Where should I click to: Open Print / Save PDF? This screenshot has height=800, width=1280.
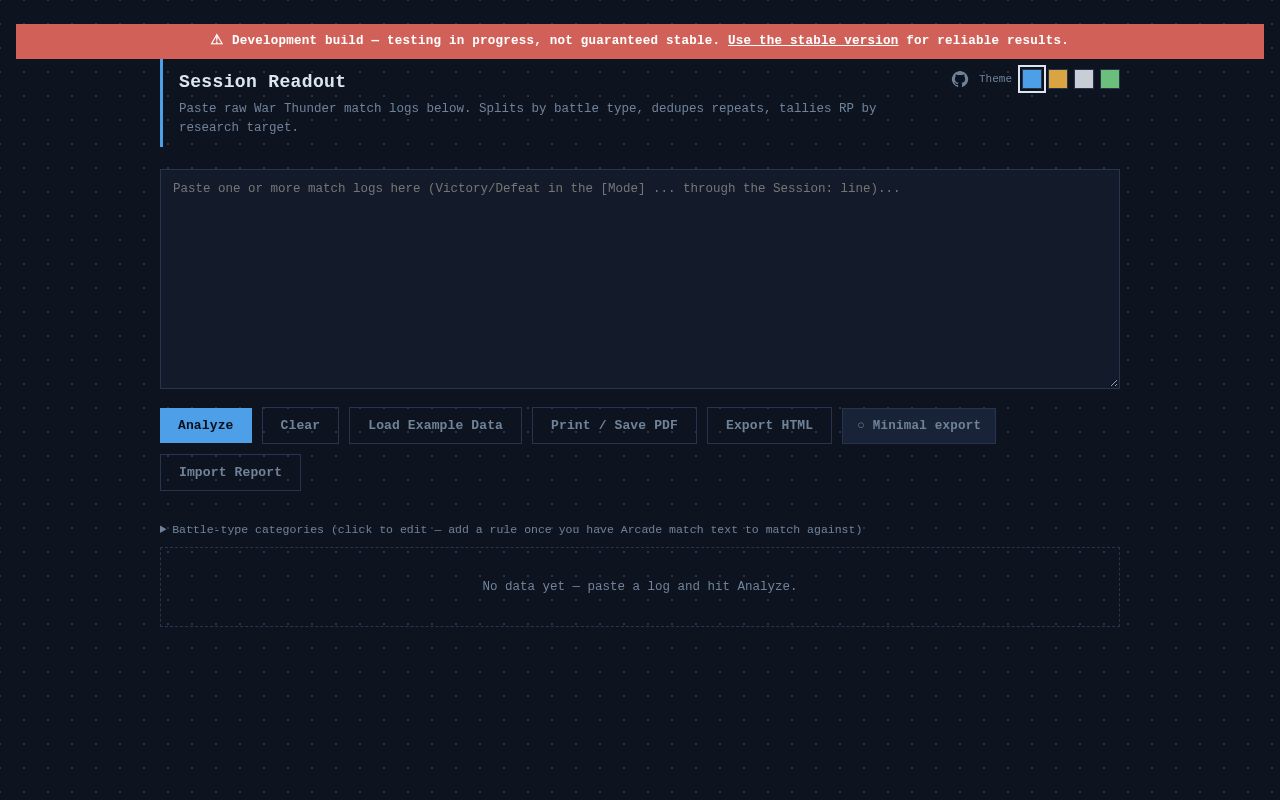[614, 425]
